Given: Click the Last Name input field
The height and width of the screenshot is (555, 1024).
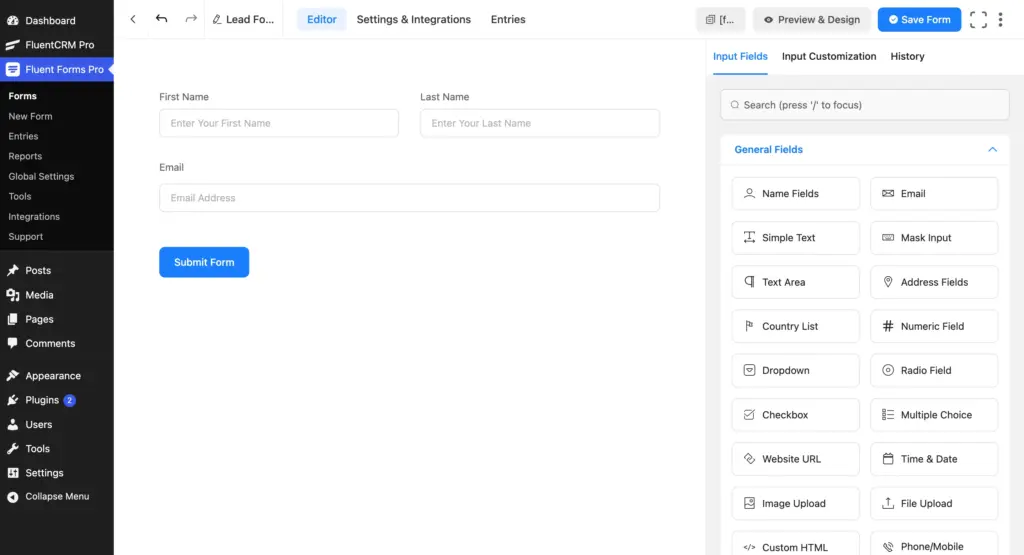Looking at the screenshot, I should click(x=539, y=123).
